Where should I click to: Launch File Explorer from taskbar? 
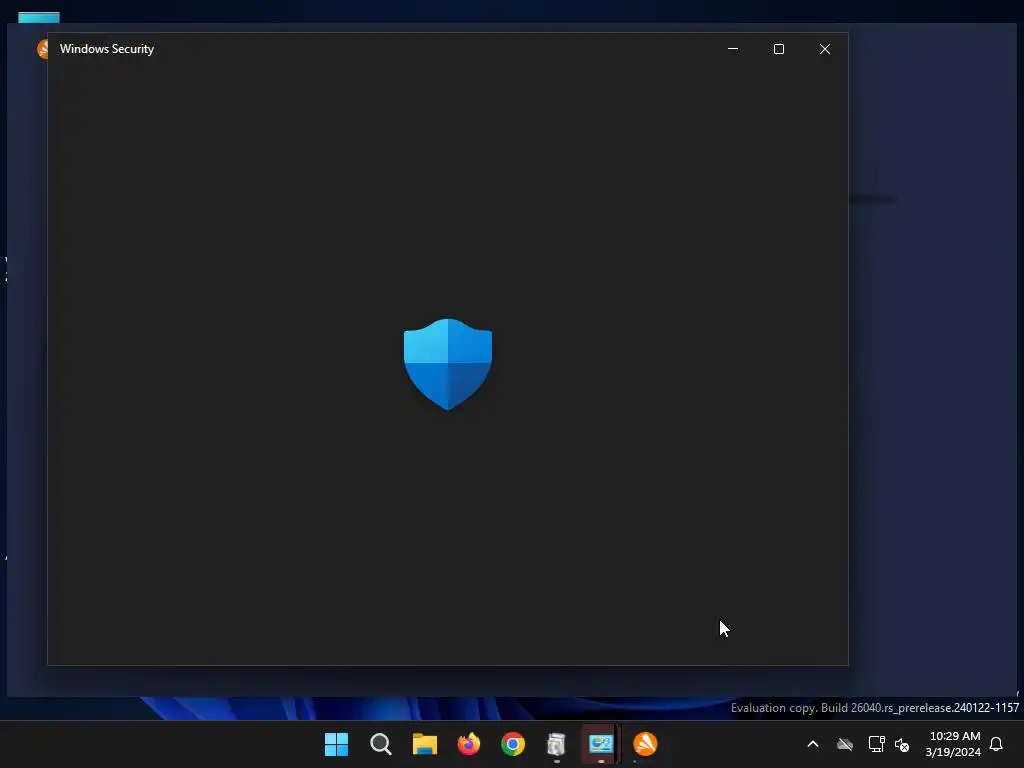tap(424, 744)
